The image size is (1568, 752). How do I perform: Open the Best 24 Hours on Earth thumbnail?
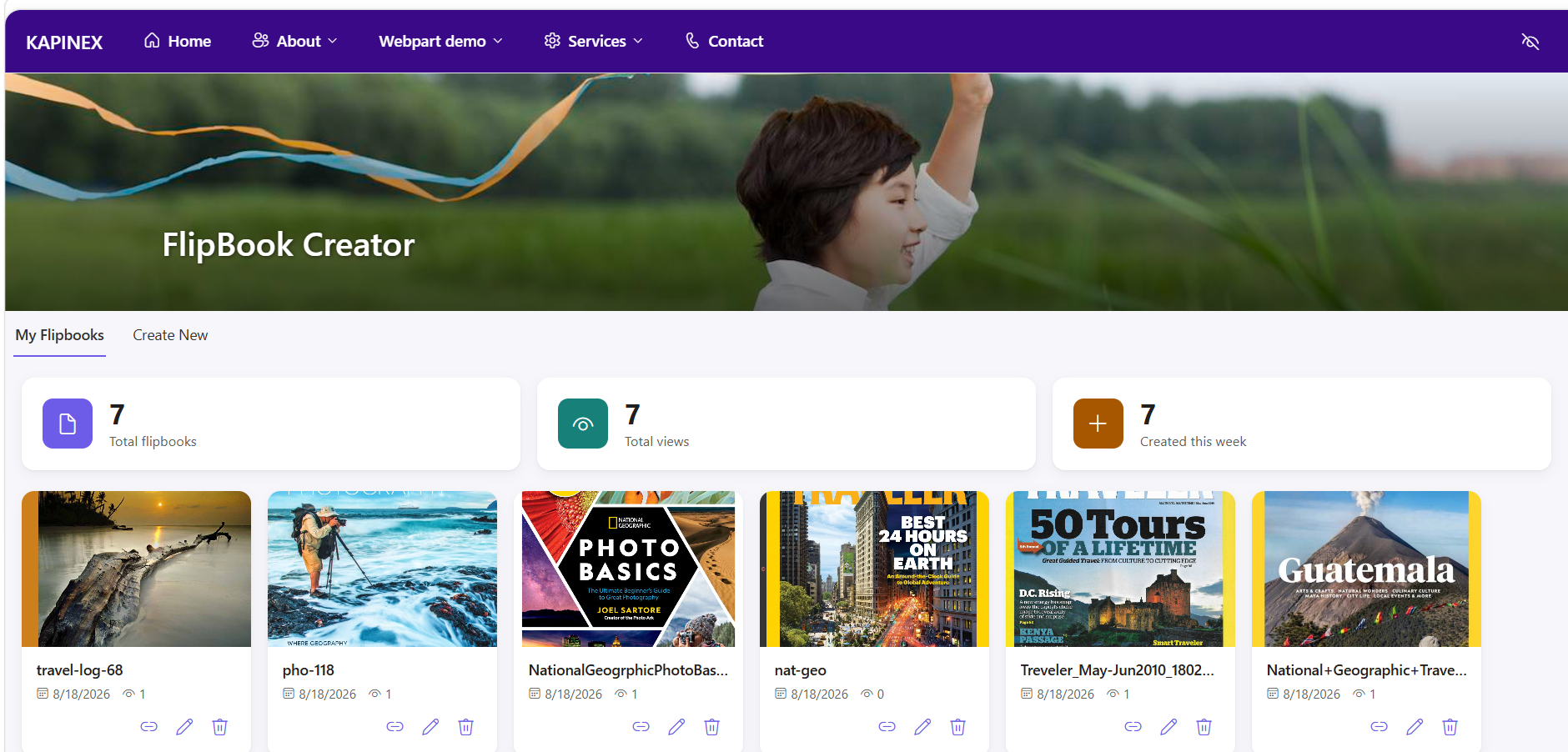(x=874, y=569)
